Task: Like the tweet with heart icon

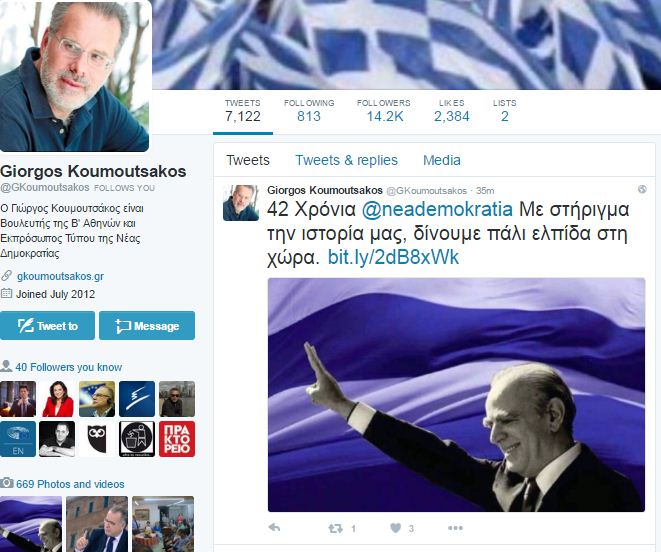Action: (x=395, y=528)
